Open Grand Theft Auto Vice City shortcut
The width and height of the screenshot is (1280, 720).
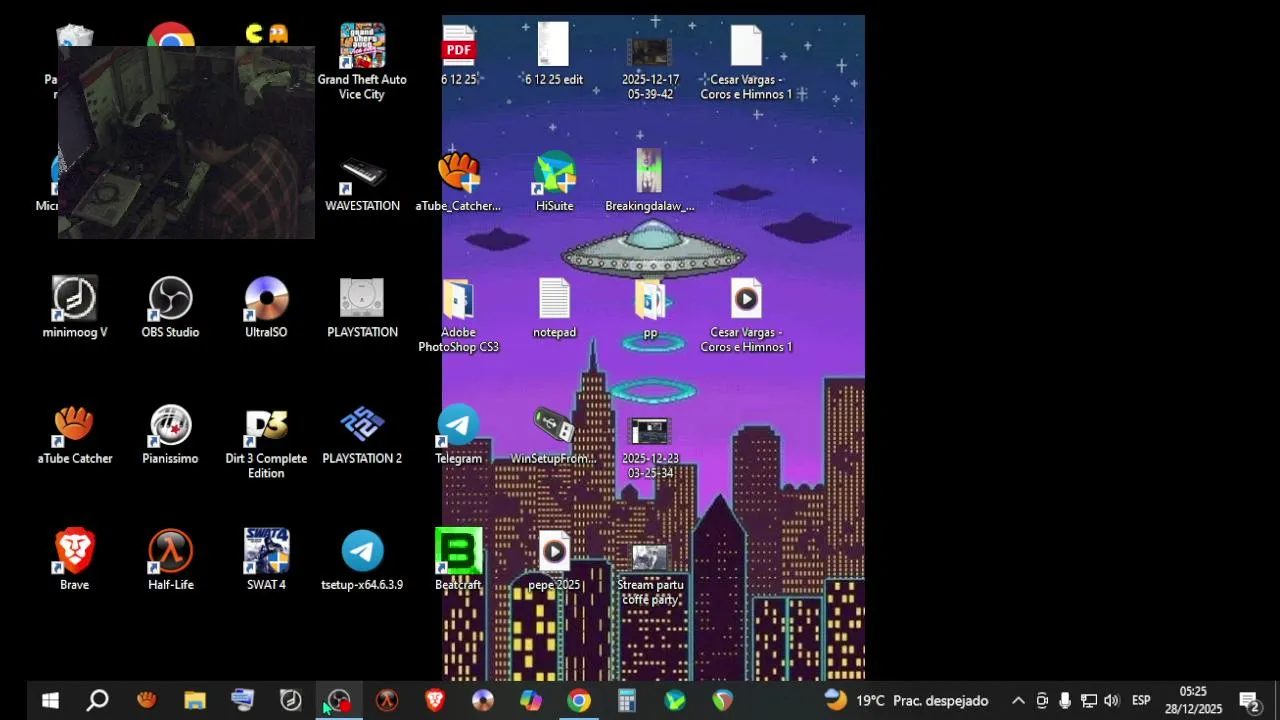tap(362, 60)
